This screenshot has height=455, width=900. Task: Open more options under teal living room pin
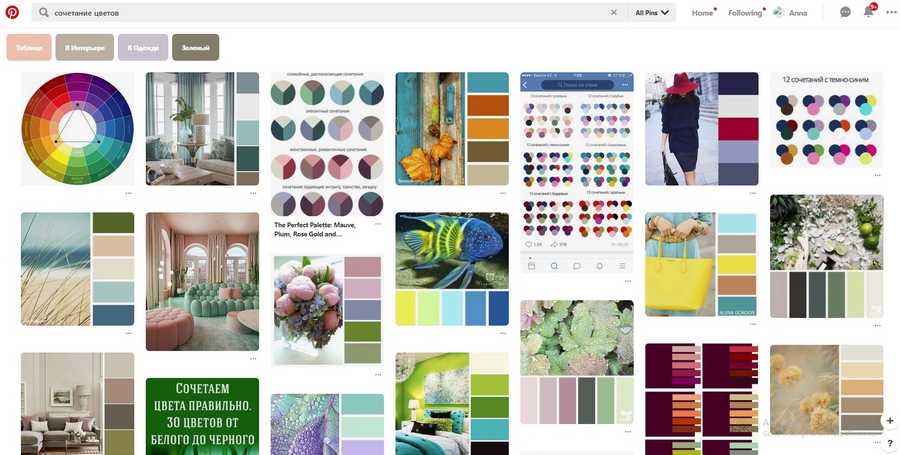[253, 193]
